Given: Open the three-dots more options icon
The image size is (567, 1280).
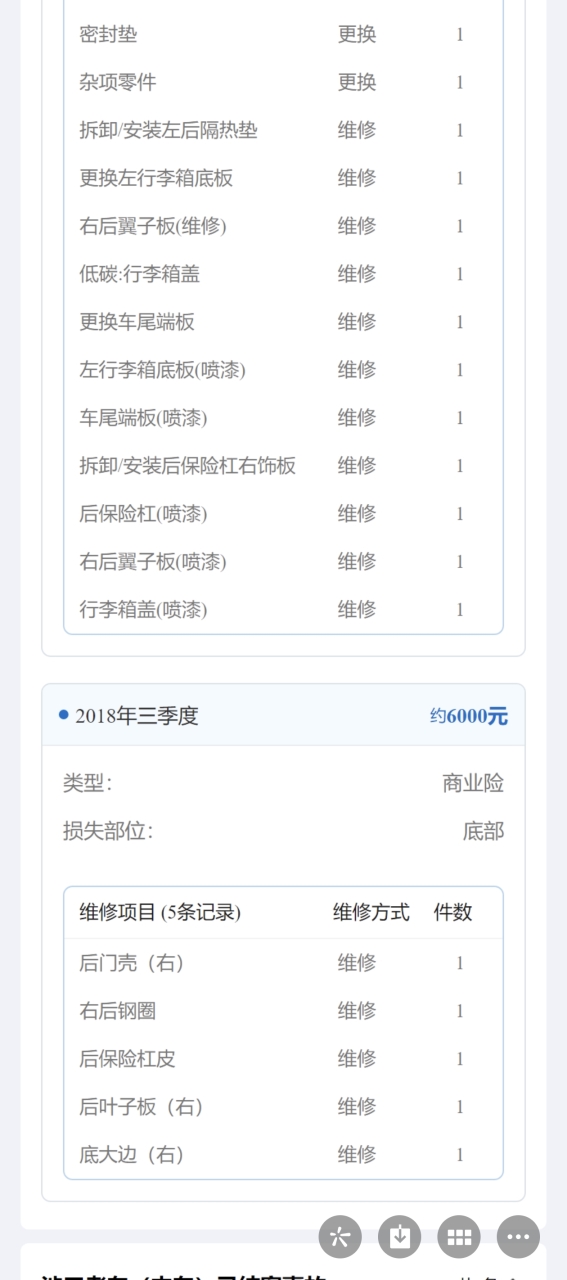Looking at the screenshot, I should (x=518, y=1237).
